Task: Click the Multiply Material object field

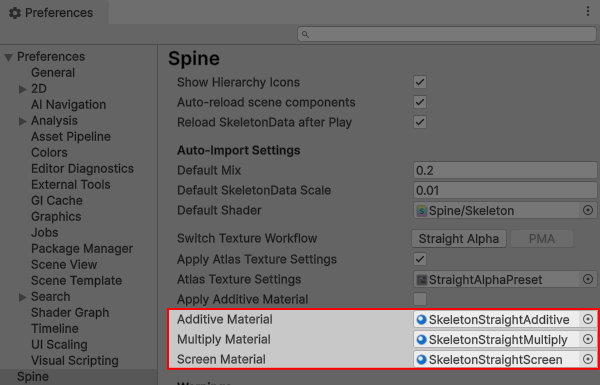Action: click(505, 339)
